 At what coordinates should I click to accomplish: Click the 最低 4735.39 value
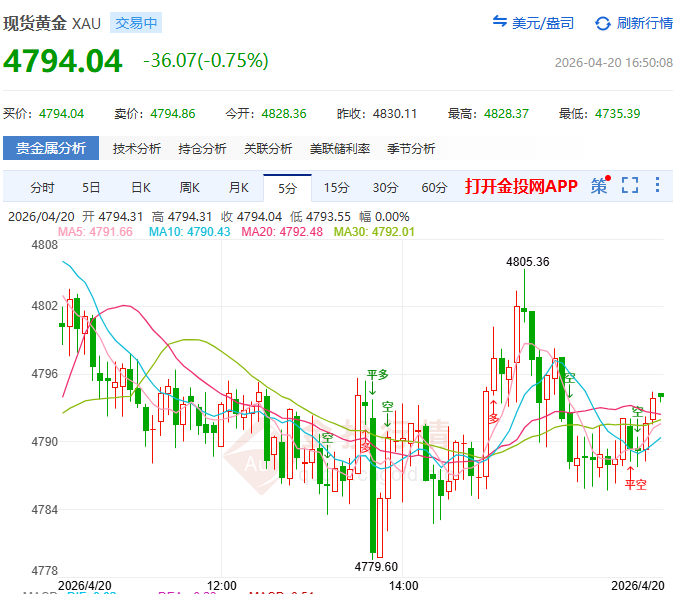pyautogui.click(x=617, y=114)
